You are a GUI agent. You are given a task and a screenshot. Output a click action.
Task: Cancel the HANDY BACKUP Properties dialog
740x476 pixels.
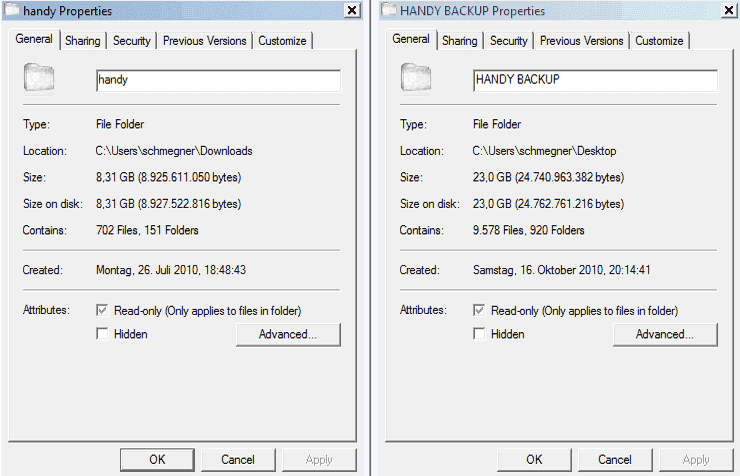tap(615, 459)
